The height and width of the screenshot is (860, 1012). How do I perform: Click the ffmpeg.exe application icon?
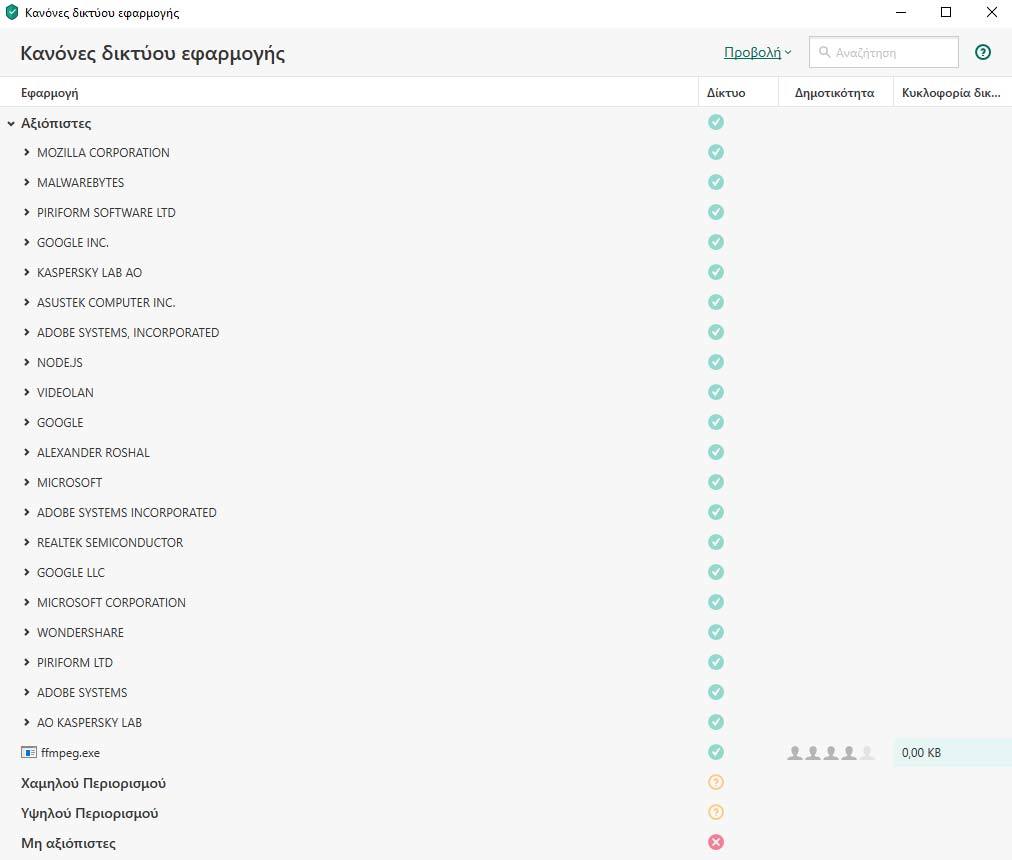click(x=28, y=752)
